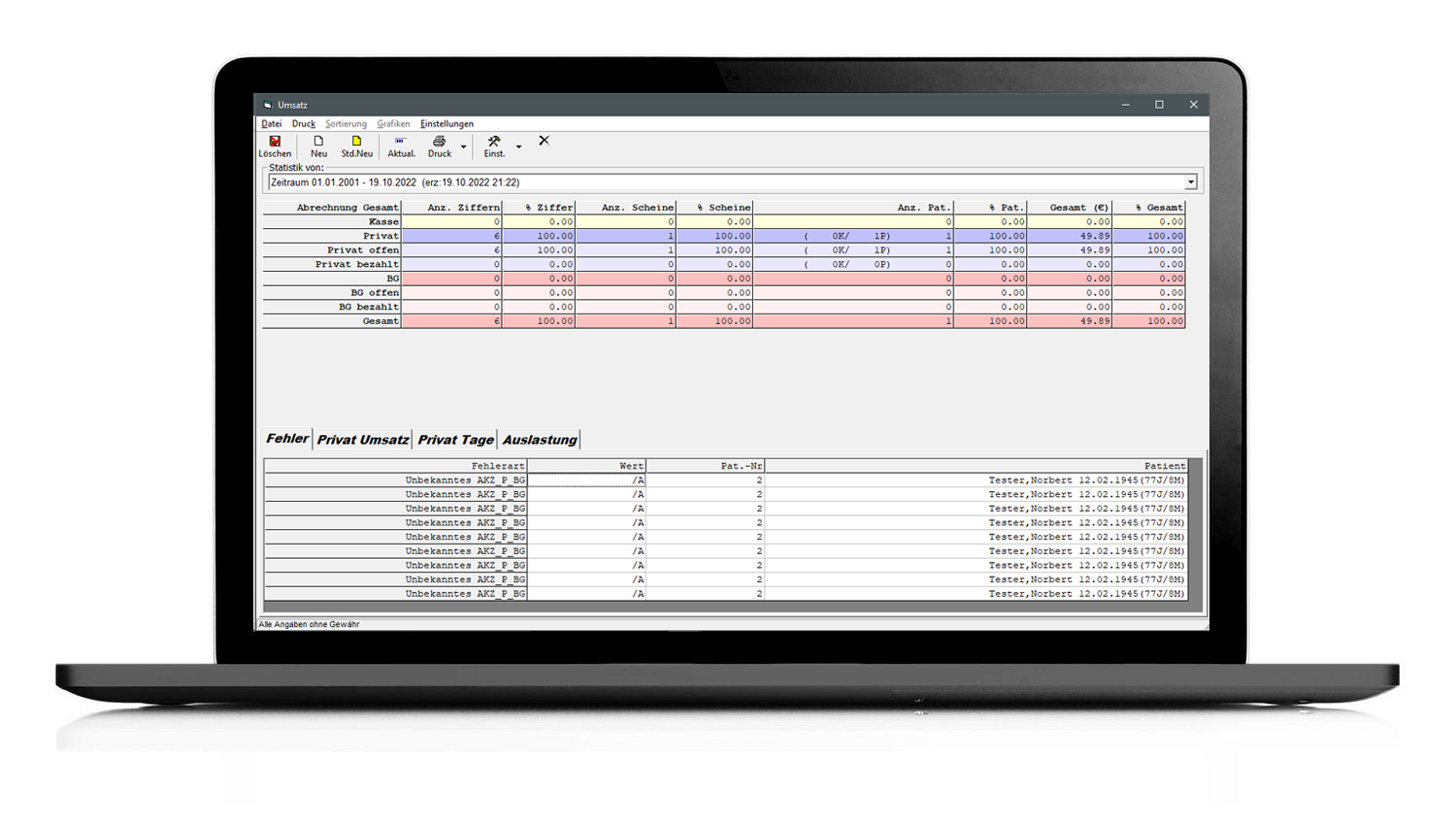Create a new statistic with Neu

tap(318, 143)
